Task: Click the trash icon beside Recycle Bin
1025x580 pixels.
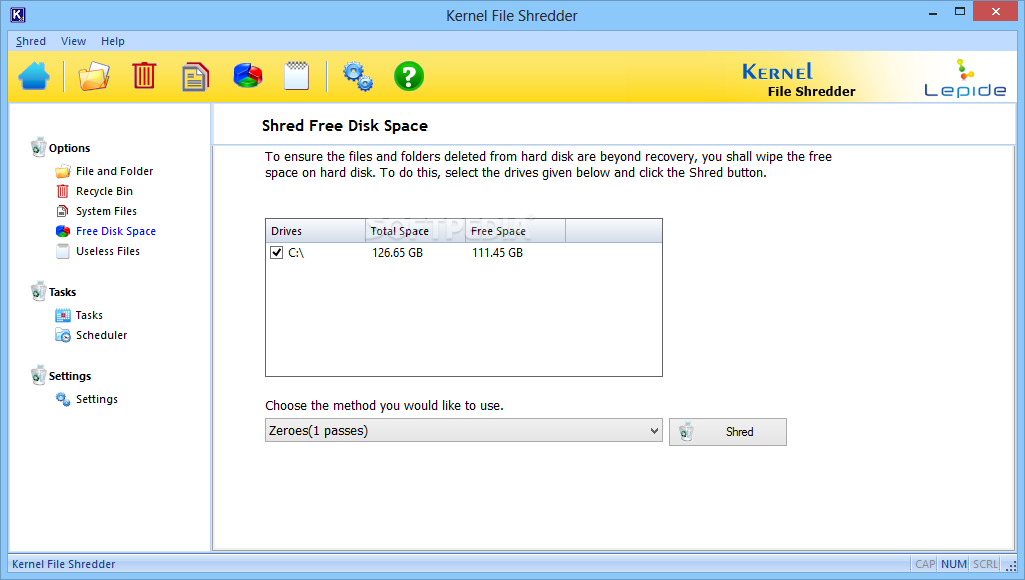Action: tap(63, 192)
